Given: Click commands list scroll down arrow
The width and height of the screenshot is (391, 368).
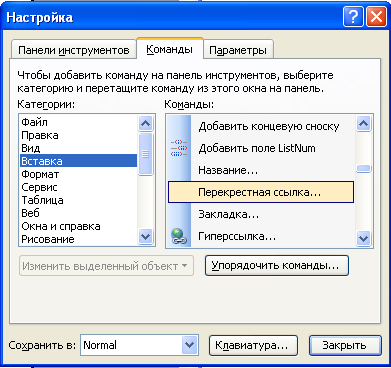Looking at the screenshot, I should coord(363,239).
